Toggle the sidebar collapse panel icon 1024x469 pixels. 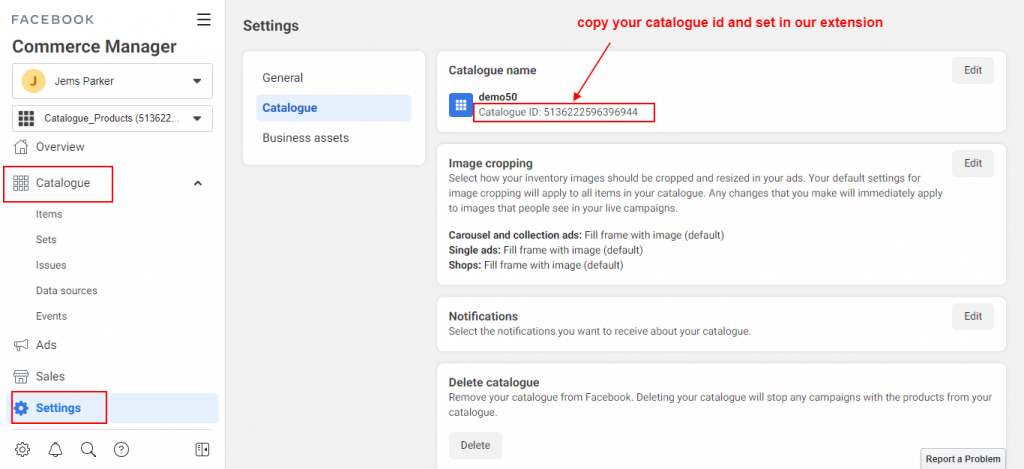tap(202, 449)
